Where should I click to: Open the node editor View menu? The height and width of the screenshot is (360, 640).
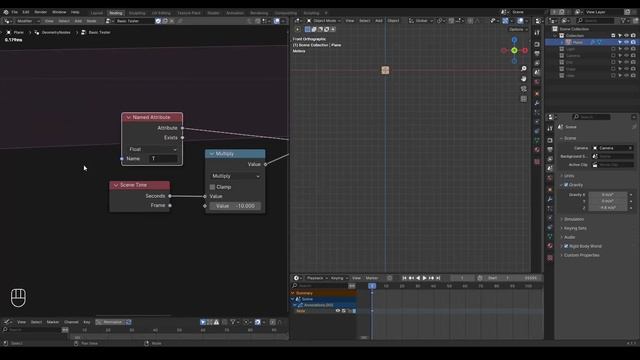click(49, 21)
